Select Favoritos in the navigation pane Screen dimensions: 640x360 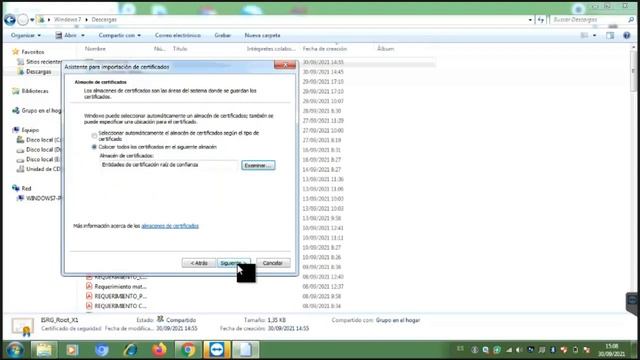pyautogui.click(x=33, y=52)
